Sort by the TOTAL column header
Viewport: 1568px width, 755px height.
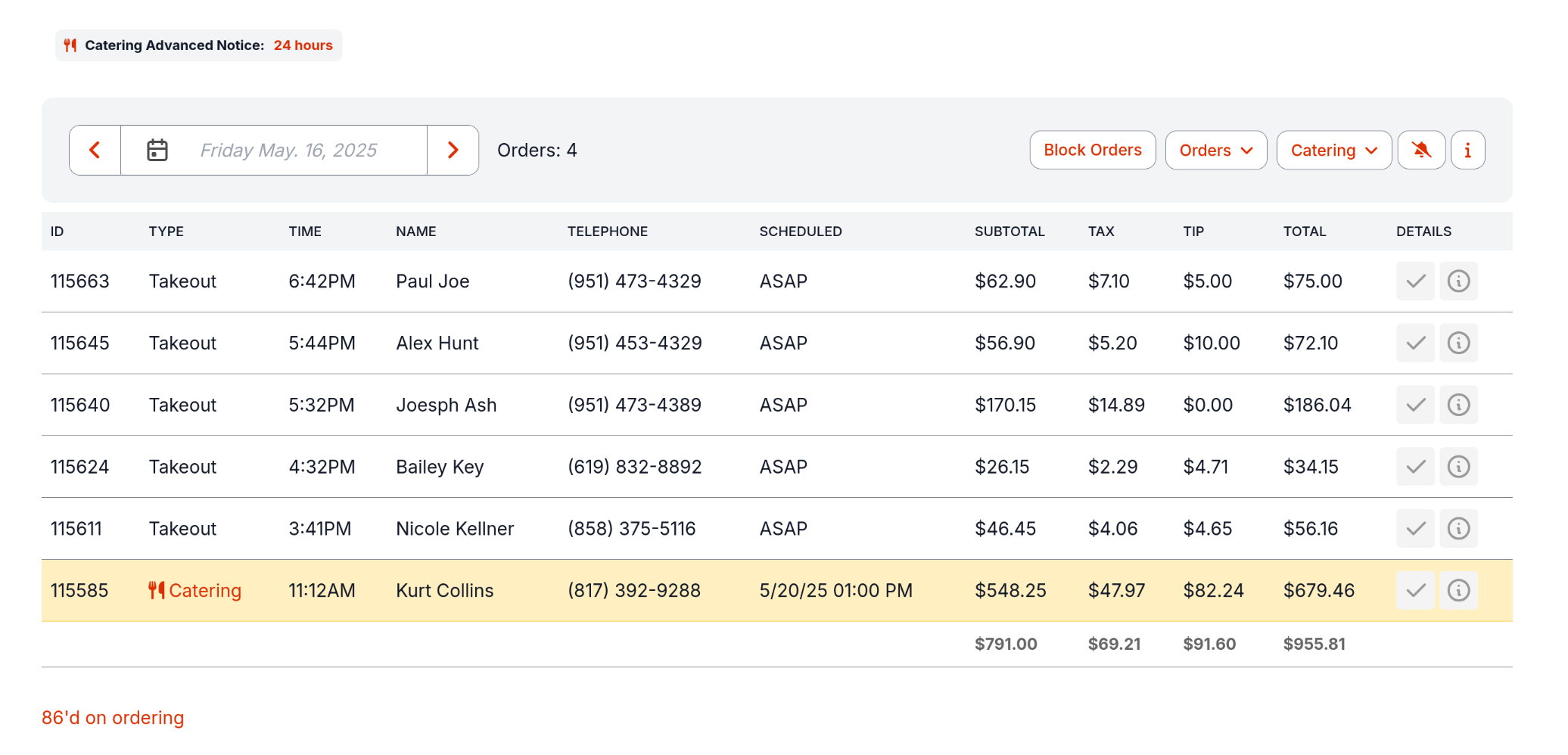1304,231
